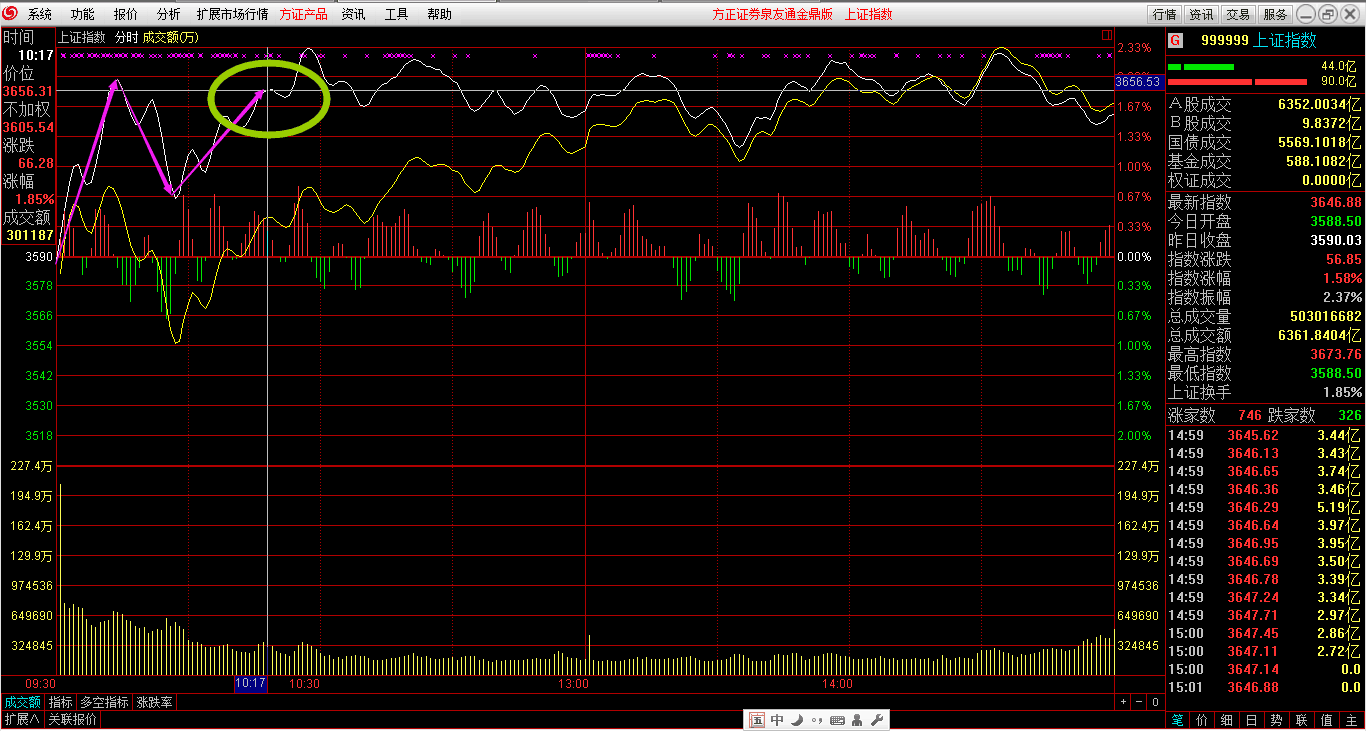
Task: Open the 扩展市场行情 menu
Action: 232,14
